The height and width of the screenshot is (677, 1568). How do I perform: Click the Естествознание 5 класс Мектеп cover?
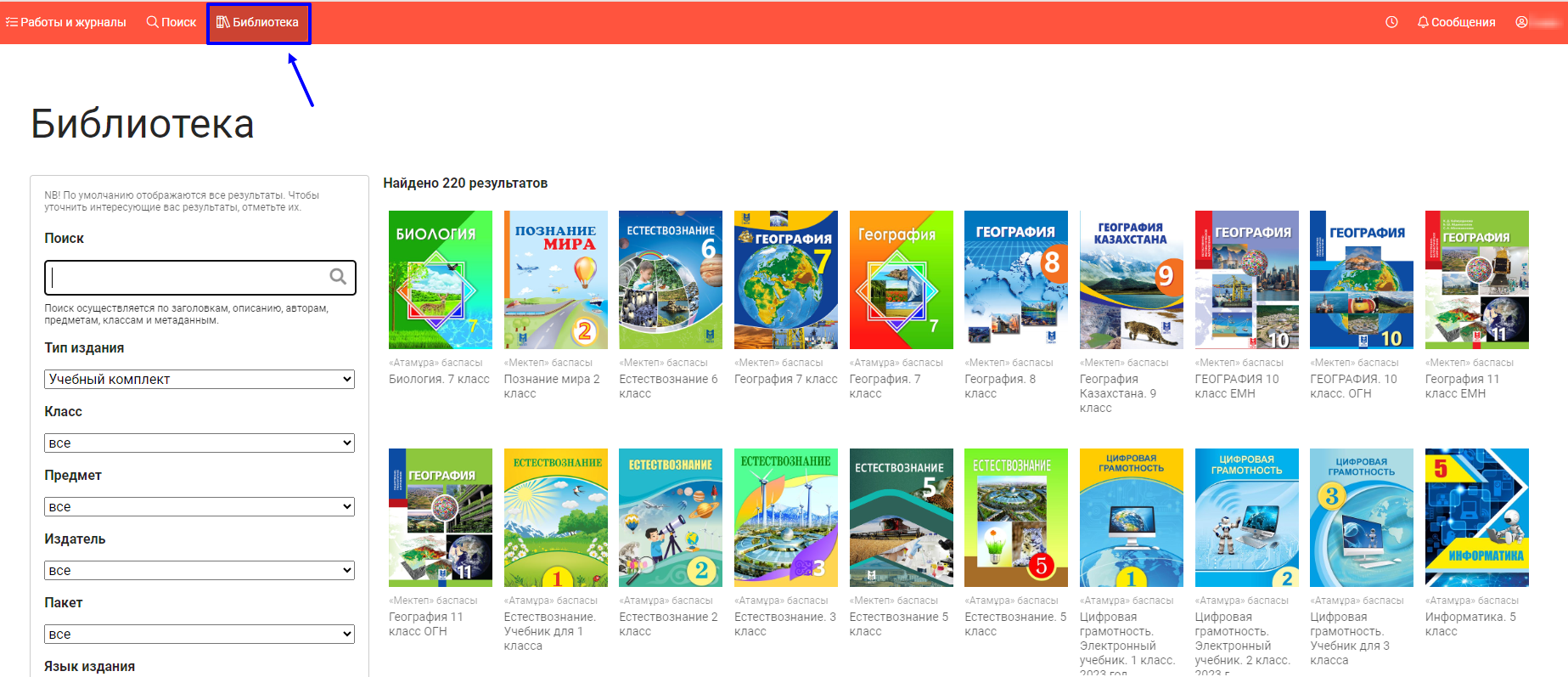901,517
